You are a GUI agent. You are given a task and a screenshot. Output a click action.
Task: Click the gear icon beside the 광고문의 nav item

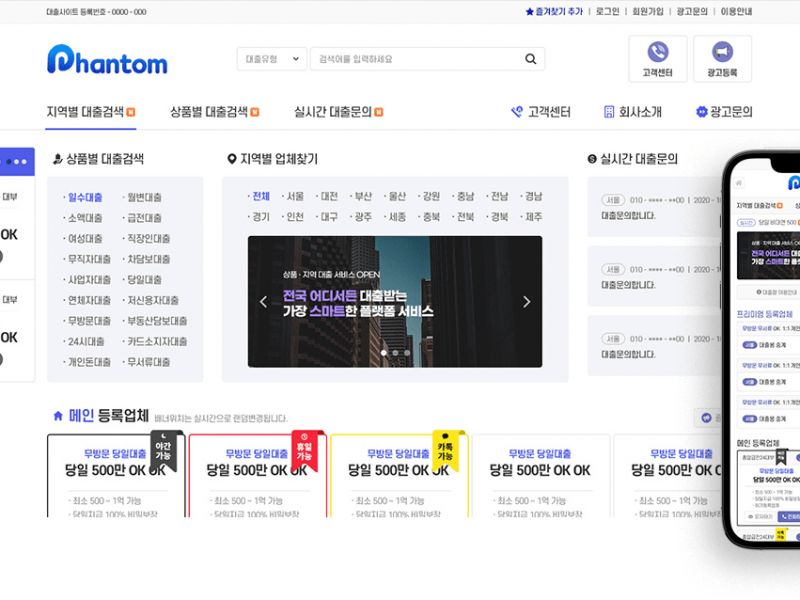tap(702, 112)
